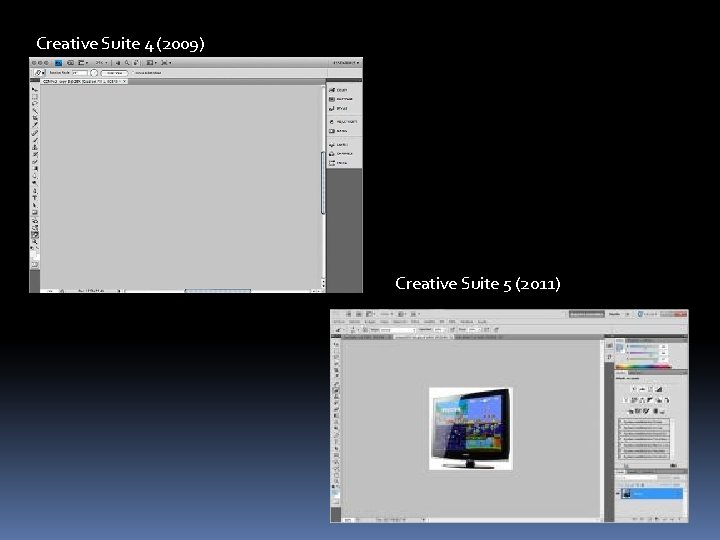The image size is (720, 540).
Task: Open the Color panel icon in CS4 dock
Action: pos(332,90)
